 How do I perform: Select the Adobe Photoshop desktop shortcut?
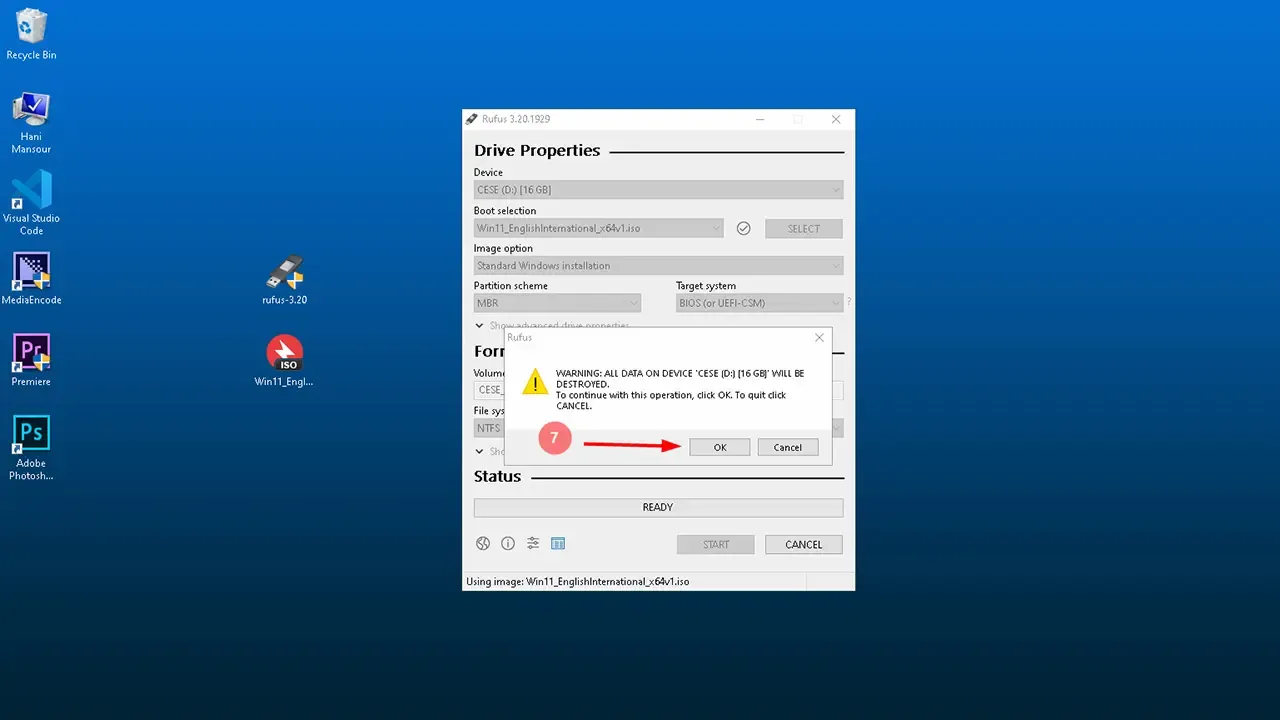(x=31, y=448)
